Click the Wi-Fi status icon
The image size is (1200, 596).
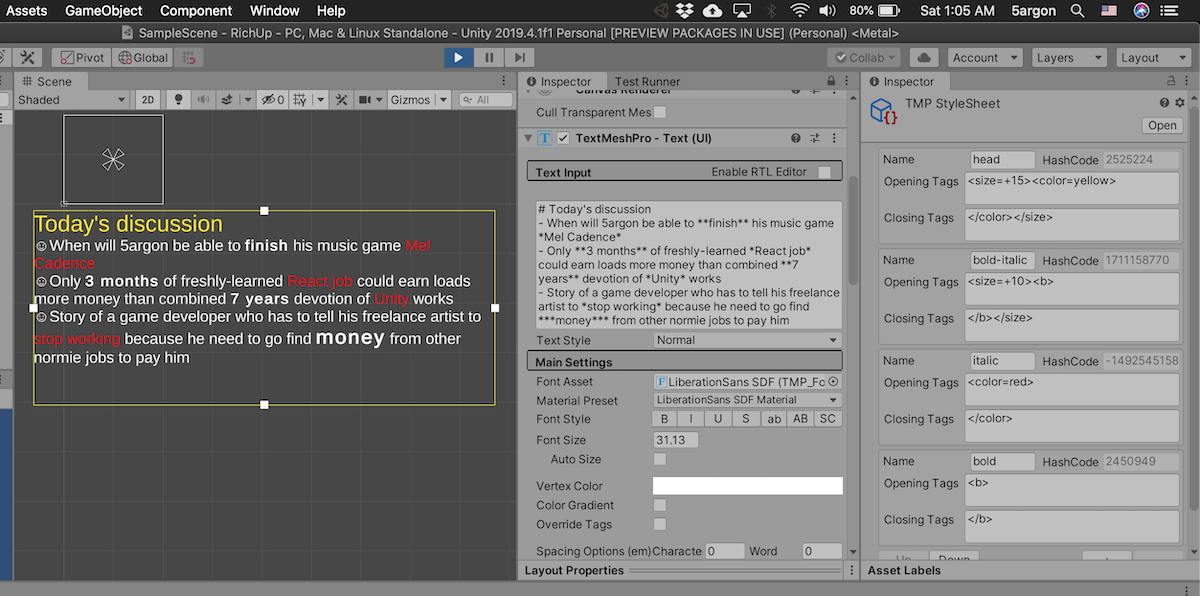click(x=800, y=11)
